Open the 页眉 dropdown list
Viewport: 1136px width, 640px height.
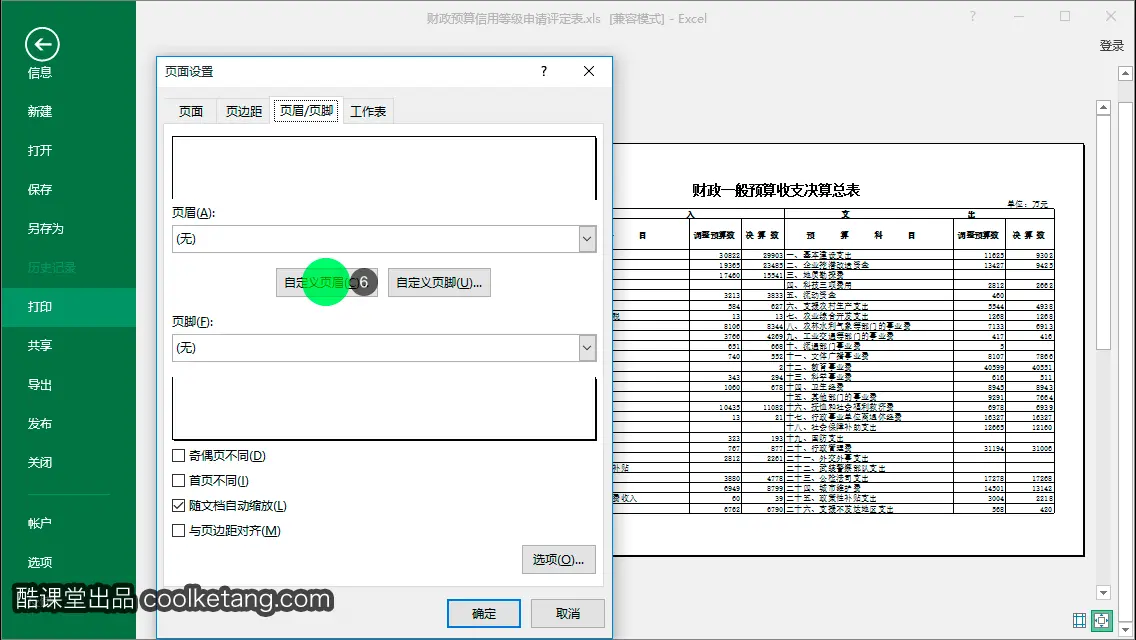coord(587,239)
